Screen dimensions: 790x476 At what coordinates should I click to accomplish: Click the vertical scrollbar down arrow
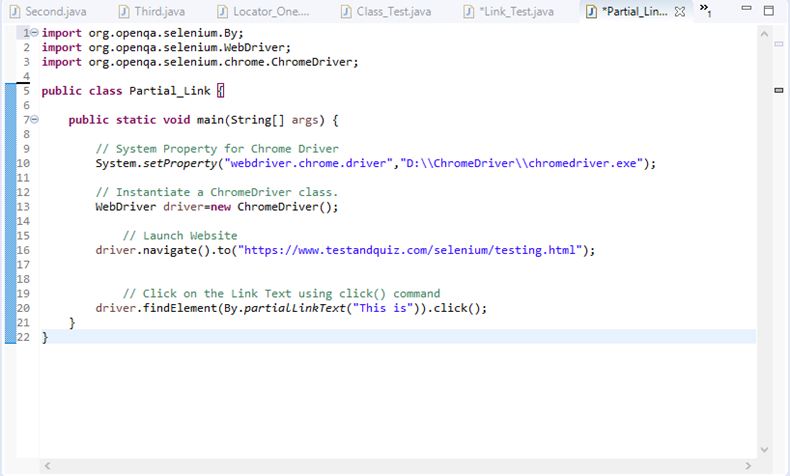point(764,449)
